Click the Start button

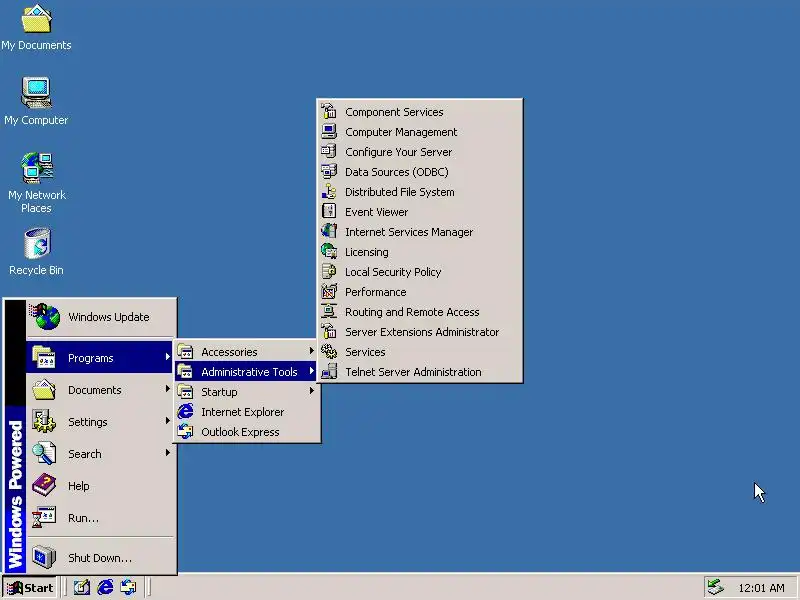30,588
